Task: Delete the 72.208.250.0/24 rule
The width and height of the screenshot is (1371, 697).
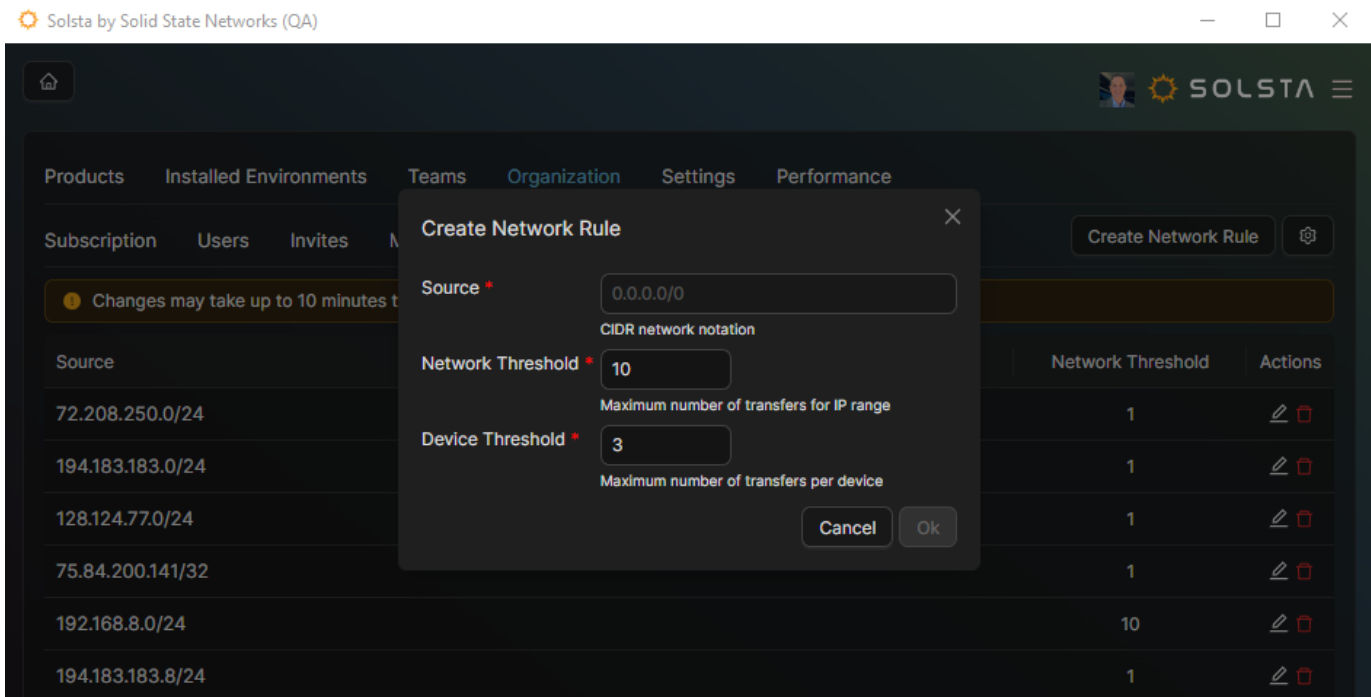Action: coord(1304,414)
